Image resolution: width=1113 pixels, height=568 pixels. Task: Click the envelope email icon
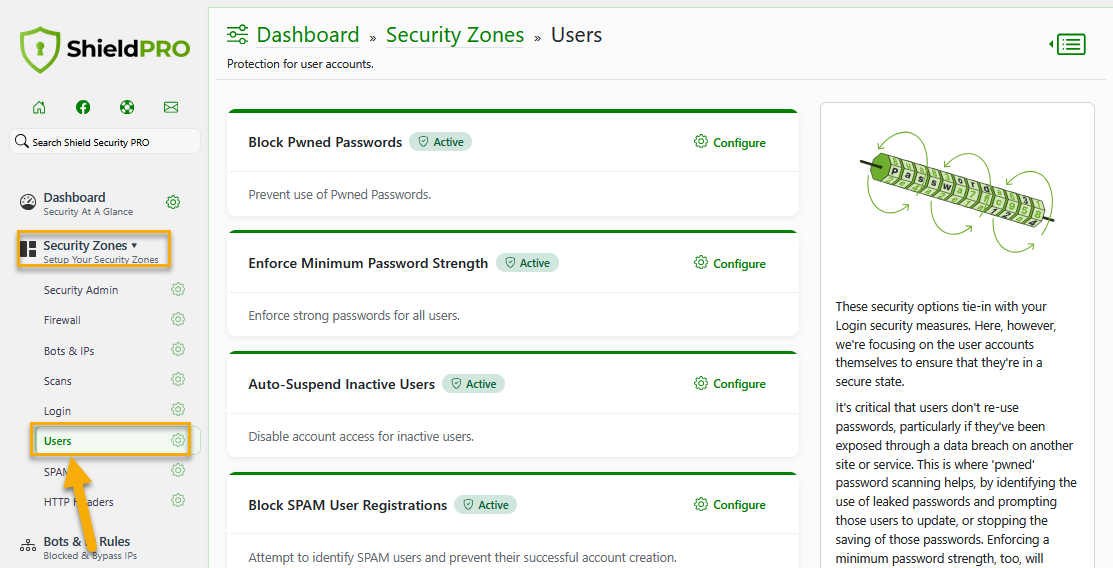[x=171, y=108]
